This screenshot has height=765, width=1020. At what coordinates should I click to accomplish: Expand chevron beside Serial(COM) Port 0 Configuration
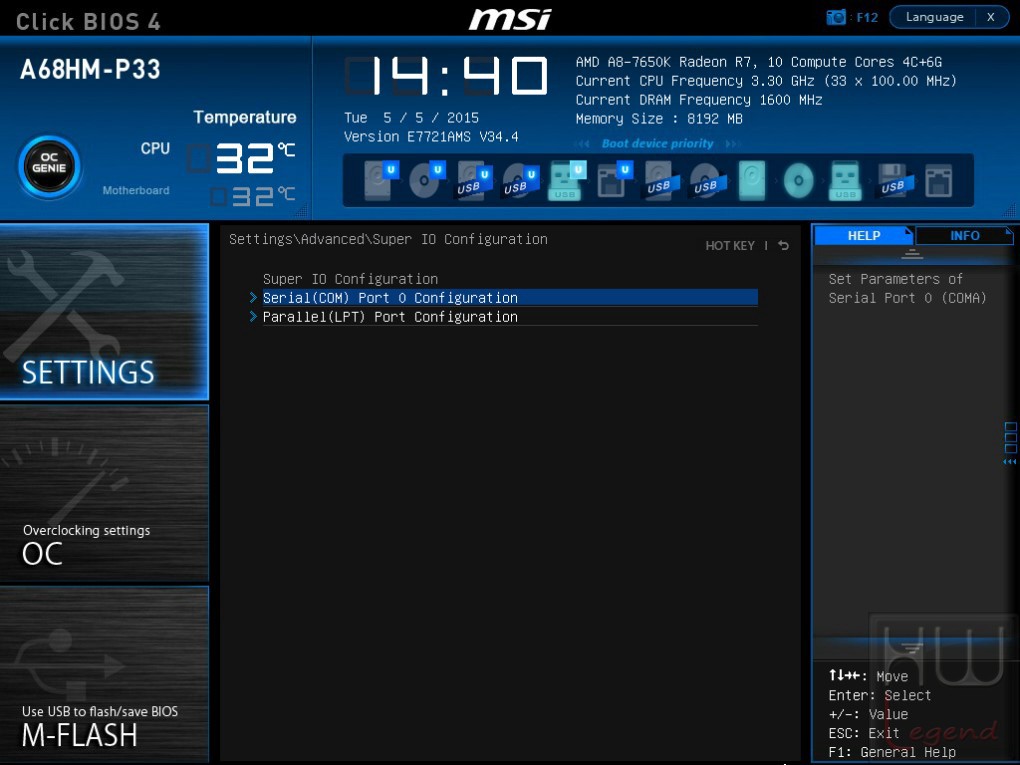coord(253,298)
